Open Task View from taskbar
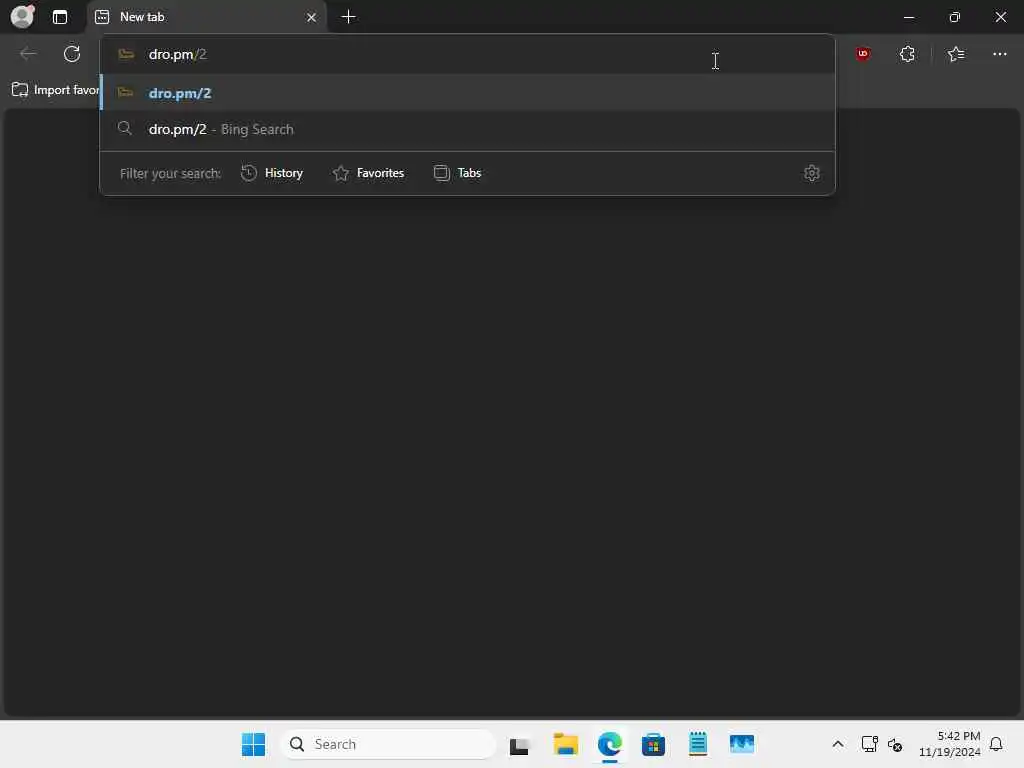The width and height of the screenshot is (1024, 768). [x=519, y=744]
